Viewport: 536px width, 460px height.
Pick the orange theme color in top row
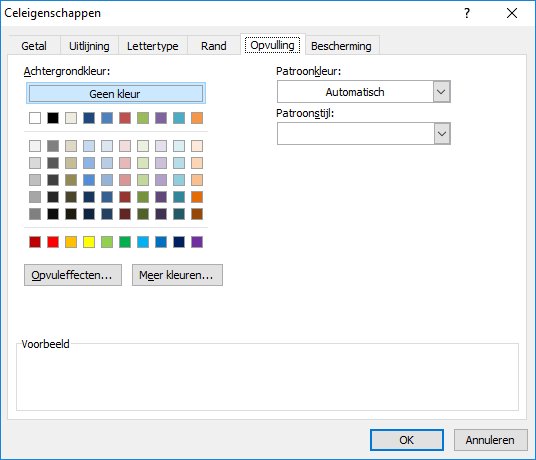[x=197, y=118]
